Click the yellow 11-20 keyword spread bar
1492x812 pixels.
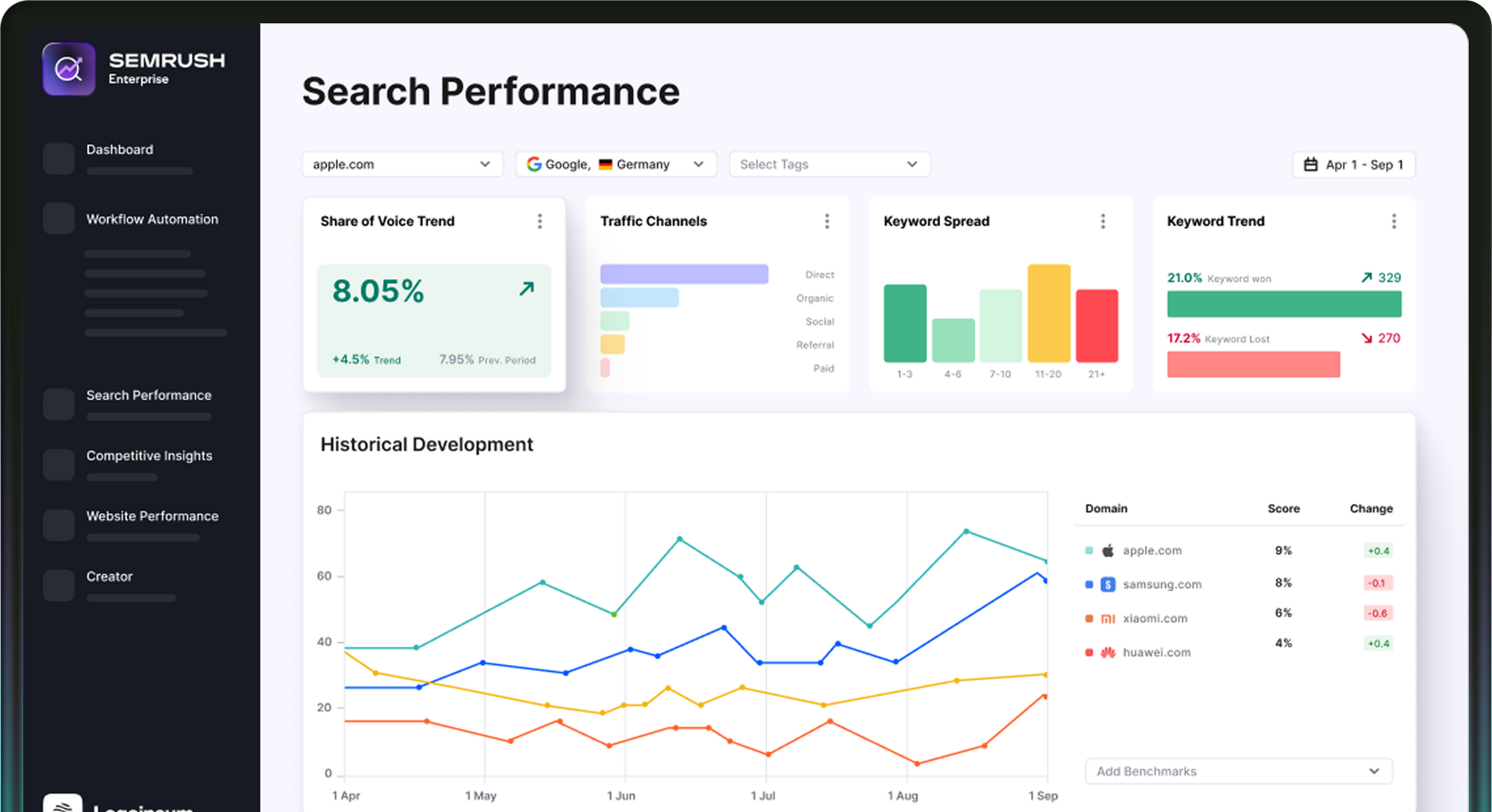pyautogui.click(x=1049, y=313)
